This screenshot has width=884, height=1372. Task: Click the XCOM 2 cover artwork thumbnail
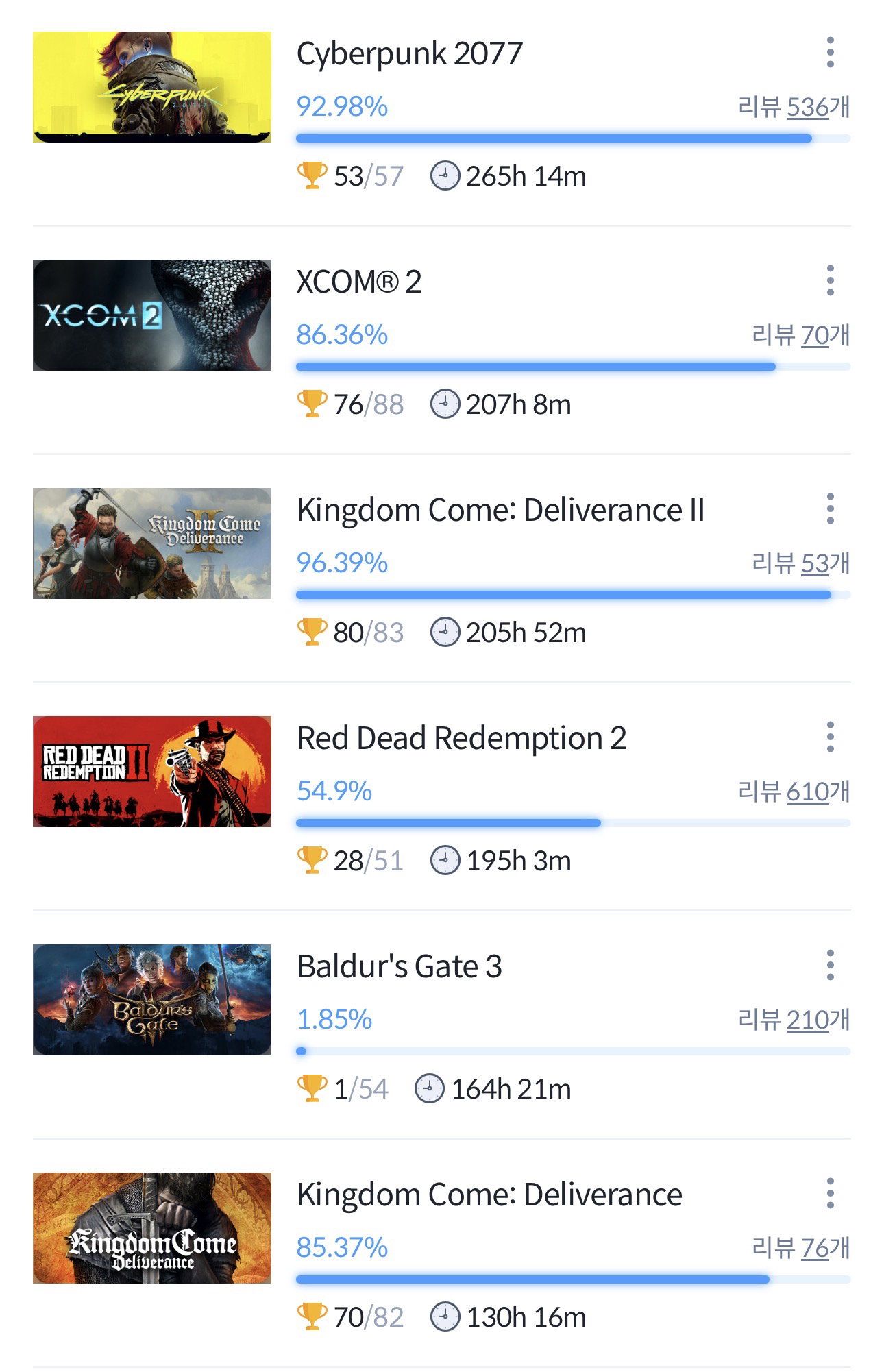click(x=152, y=315)
